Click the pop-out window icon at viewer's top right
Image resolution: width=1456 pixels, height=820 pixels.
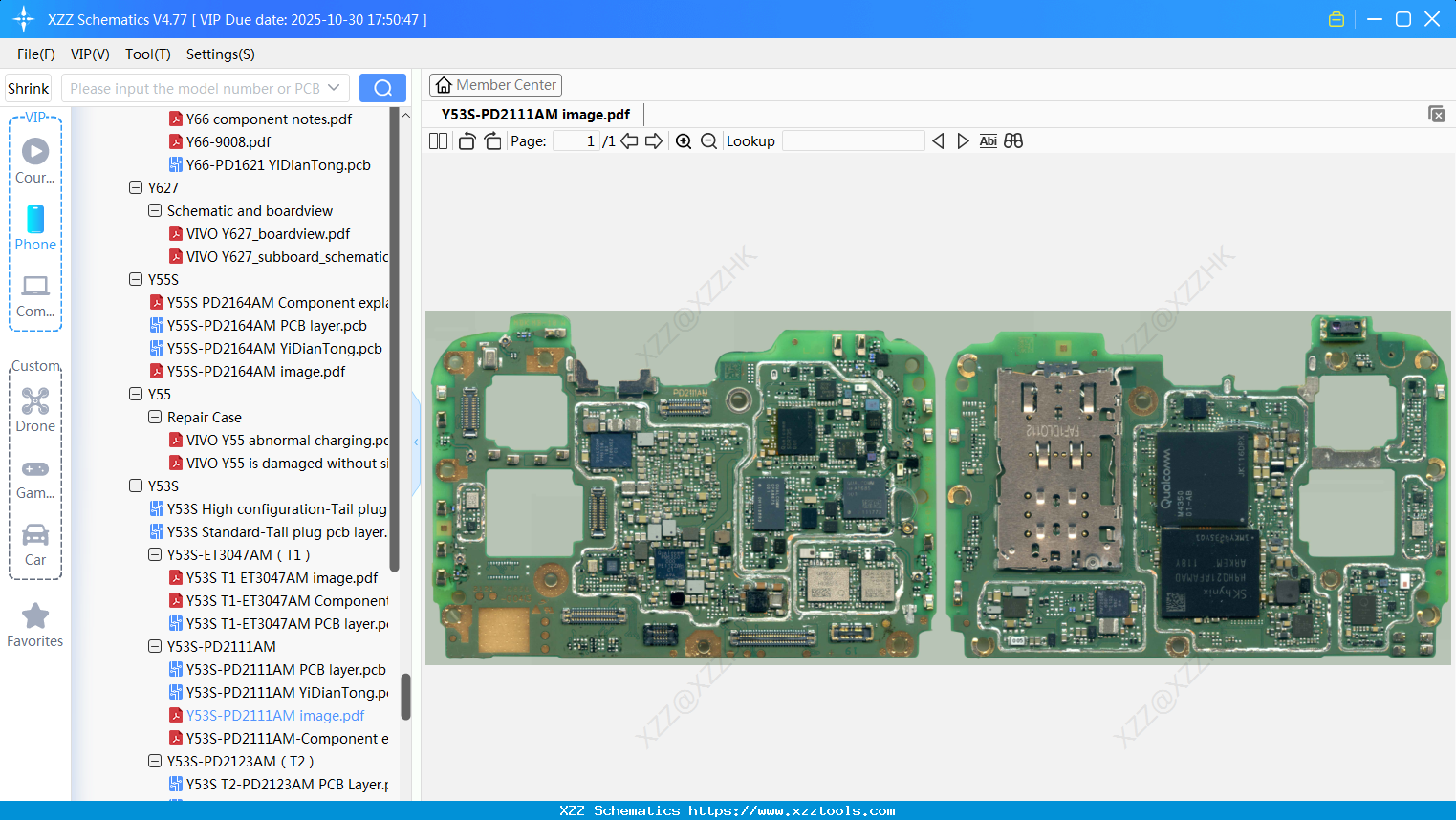1437,114
